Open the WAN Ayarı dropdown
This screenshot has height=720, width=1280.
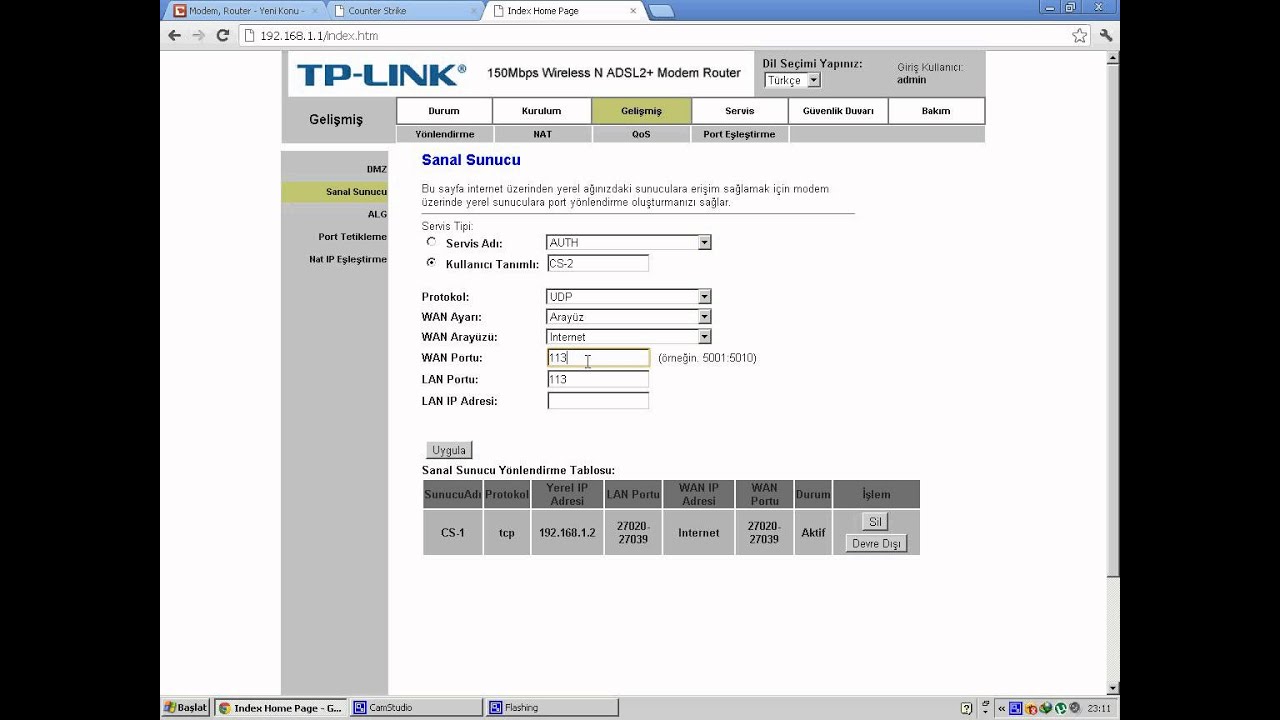point(628,316)
